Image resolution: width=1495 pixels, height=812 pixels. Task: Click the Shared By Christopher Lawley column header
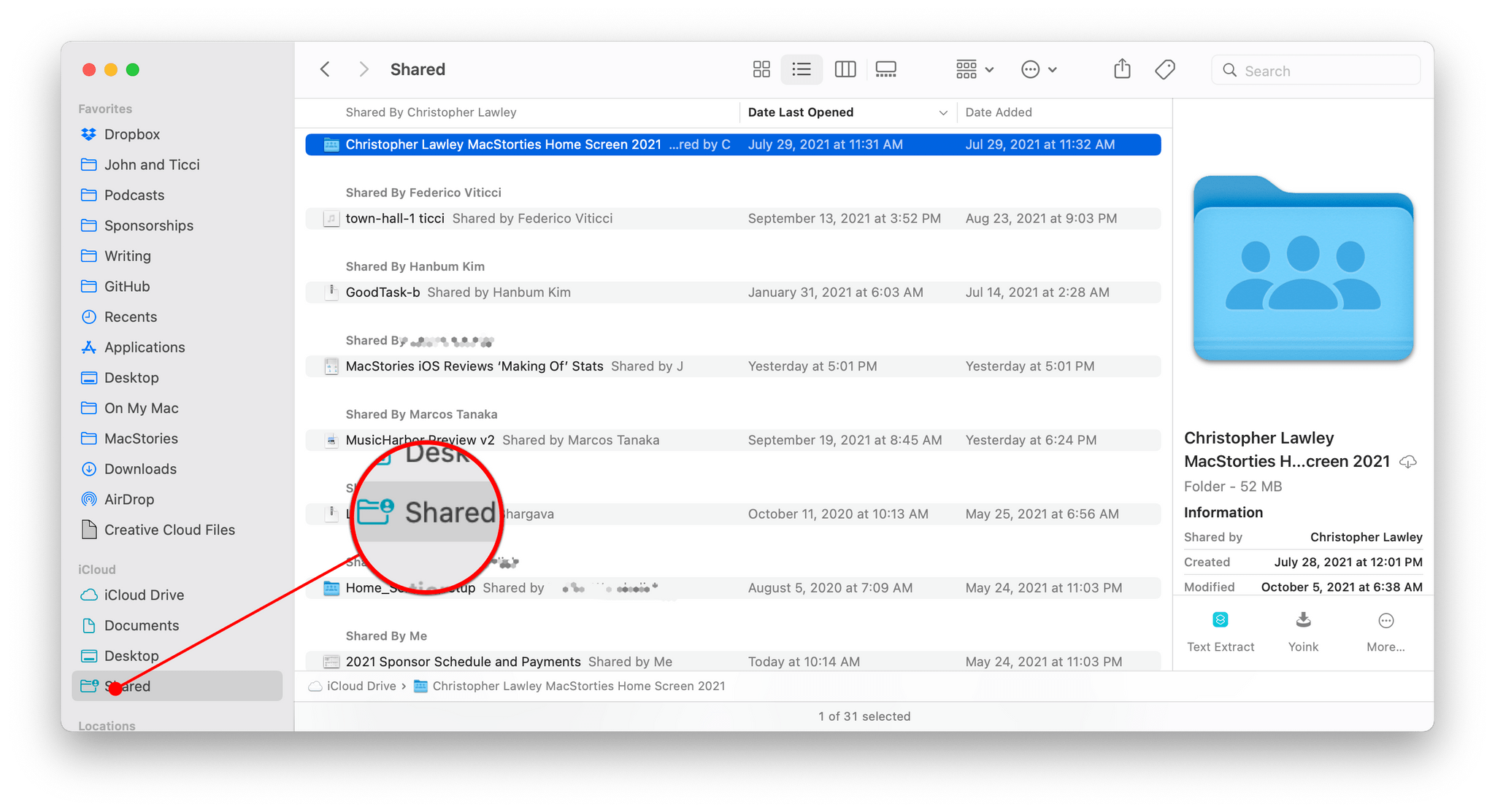pos(431,112)
